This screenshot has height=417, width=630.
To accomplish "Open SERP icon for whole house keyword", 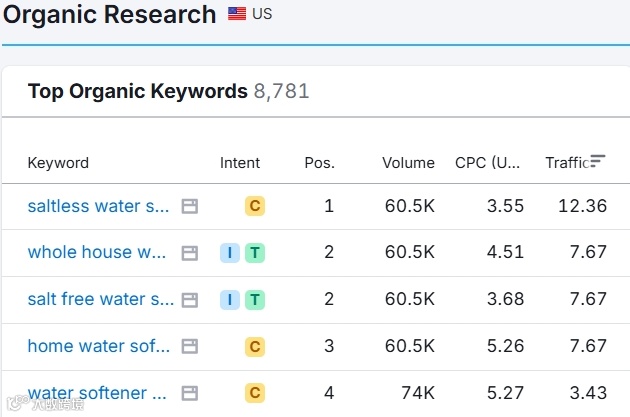I will coord(190,253).
